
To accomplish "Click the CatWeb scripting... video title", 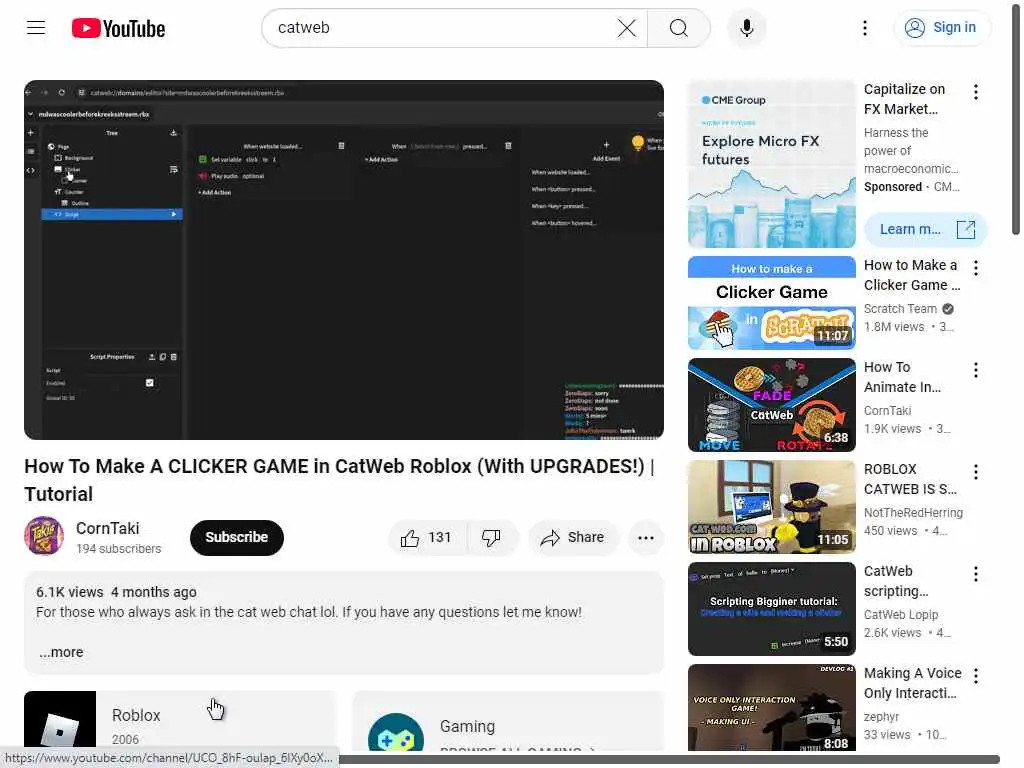I will coord(895,581).
